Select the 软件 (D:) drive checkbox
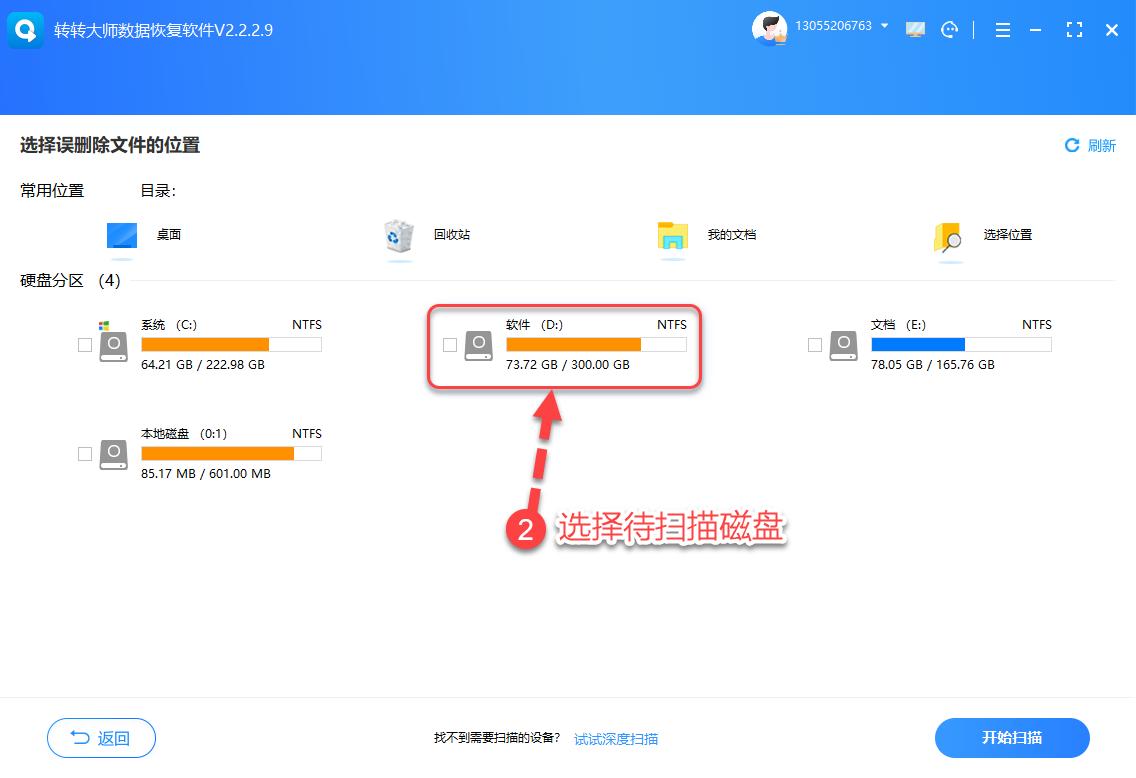 [450, 347]
